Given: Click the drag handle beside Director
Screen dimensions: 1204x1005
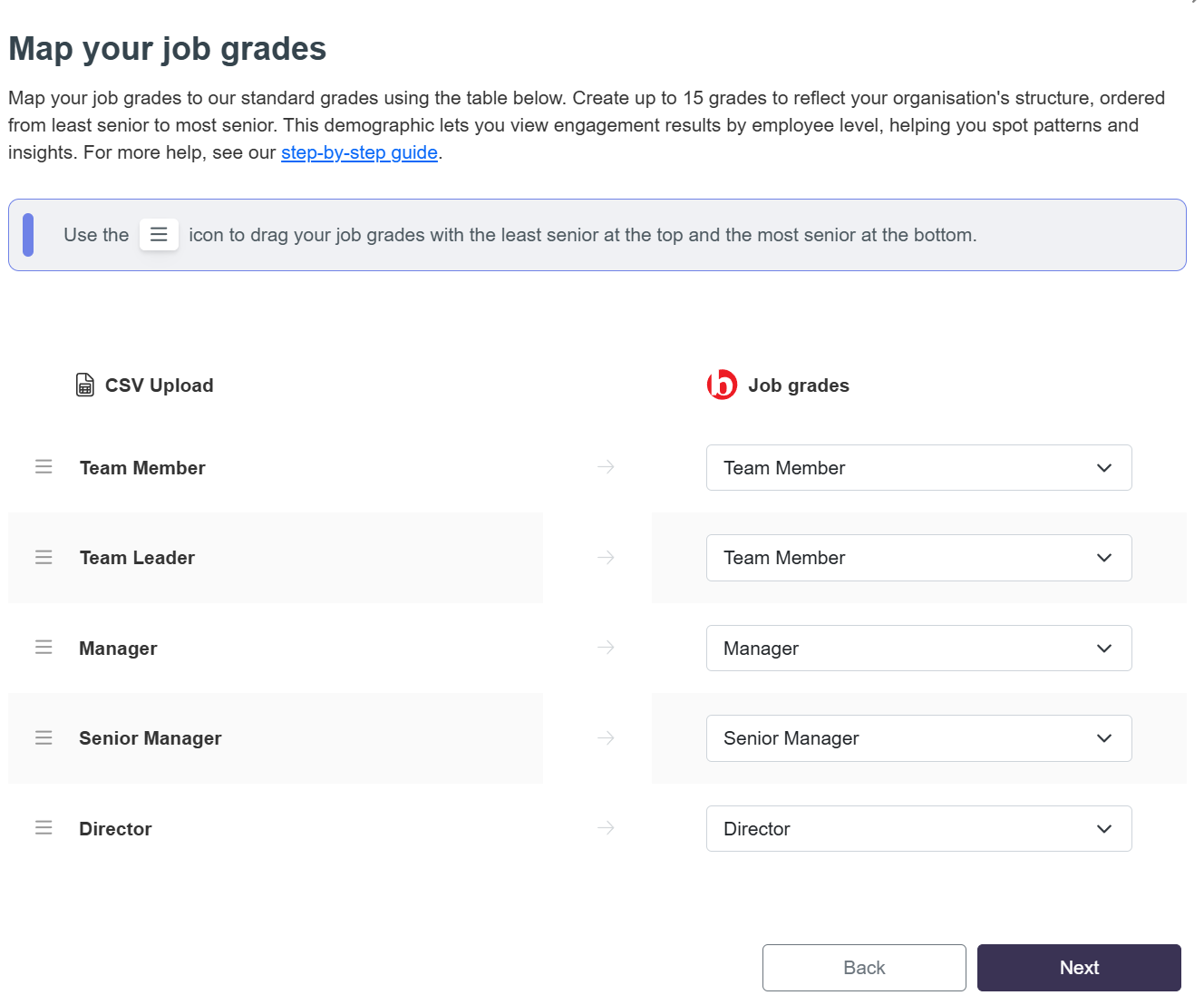Looking at the screenshot, I should pyautogui.click(x=44, y=827).
